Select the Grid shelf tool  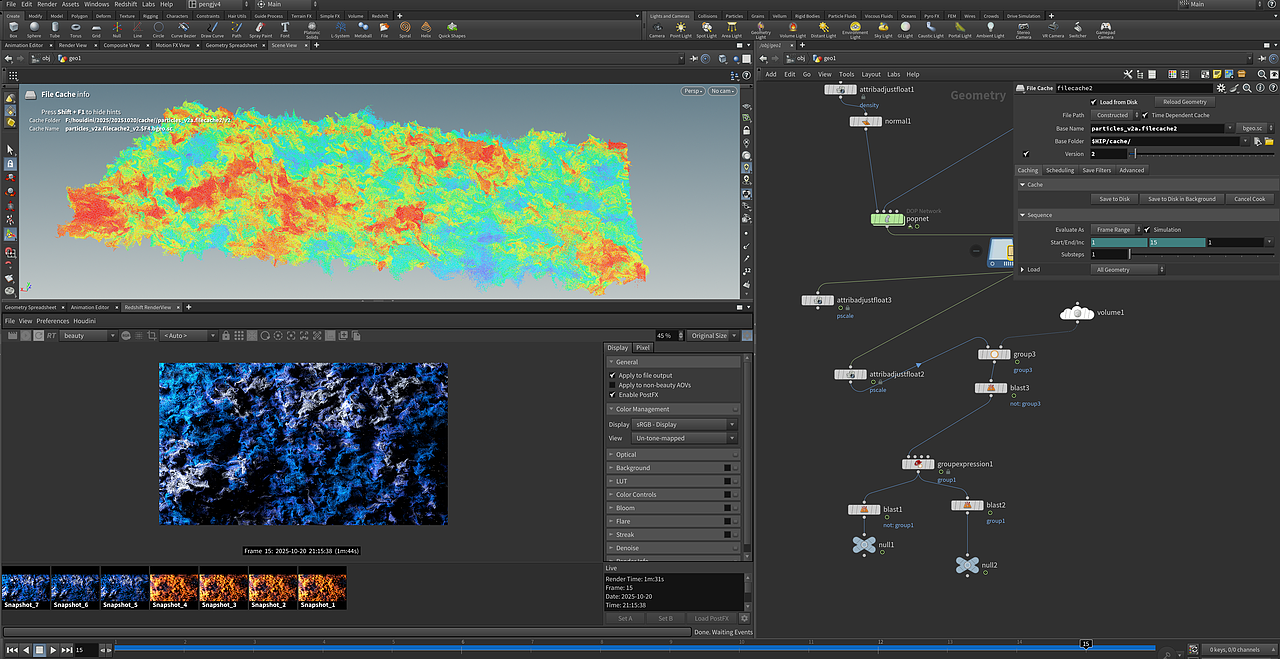click(x=96, y=30)
